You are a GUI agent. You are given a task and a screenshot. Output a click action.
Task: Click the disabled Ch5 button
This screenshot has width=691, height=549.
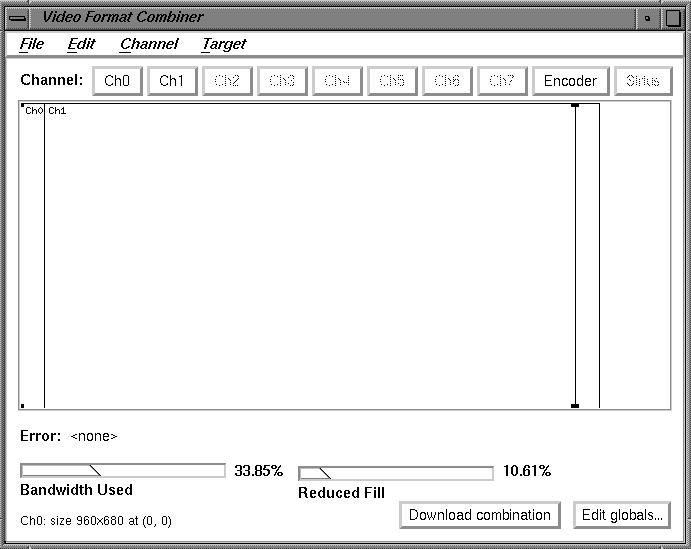[x=392, y=81]
